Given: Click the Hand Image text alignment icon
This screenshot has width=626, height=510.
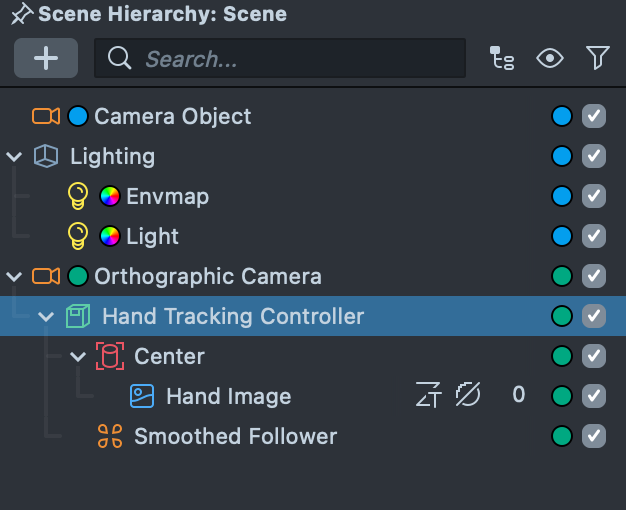Looking at the screenshot, I should pos(428,395).
